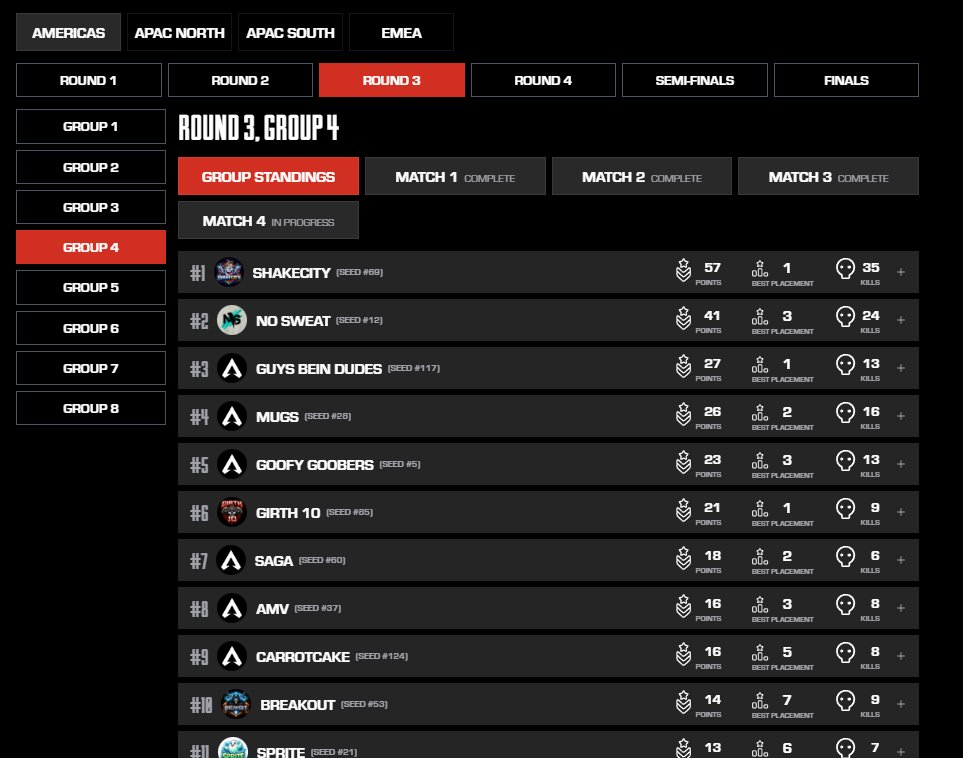
Task: Click the Goofy Goobers Apex logo
Action: click(232, 464)
